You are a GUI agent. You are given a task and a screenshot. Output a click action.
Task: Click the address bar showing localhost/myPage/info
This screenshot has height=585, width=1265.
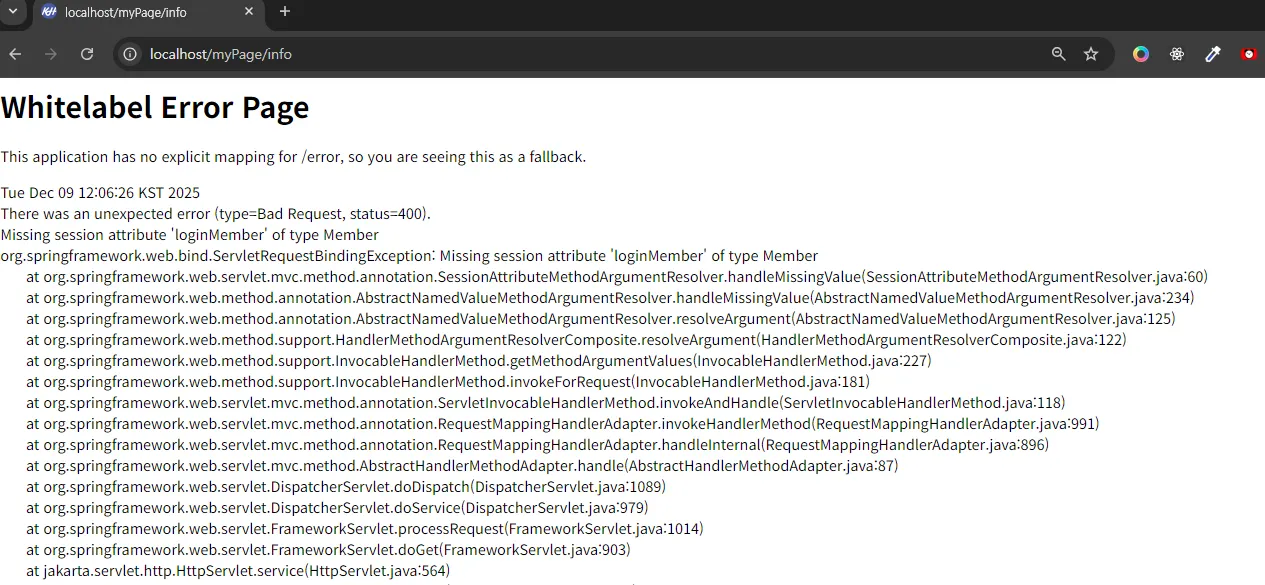pyautogui.click(x=590, y=54)
